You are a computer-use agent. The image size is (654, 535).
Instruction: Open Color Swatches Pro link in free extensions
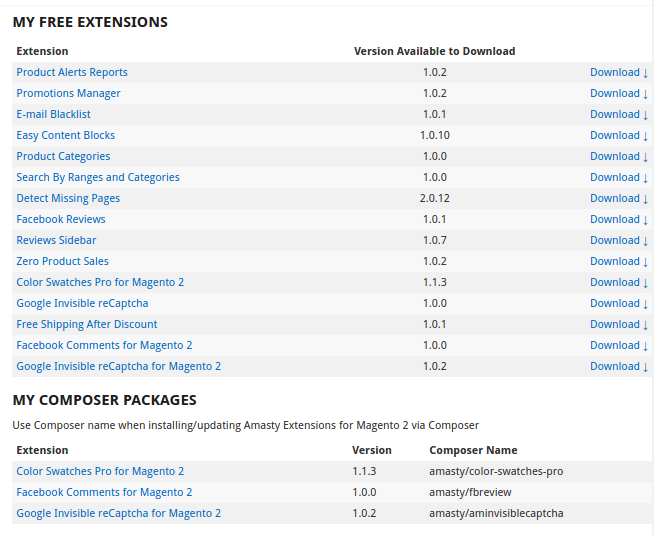click(100, 282)
